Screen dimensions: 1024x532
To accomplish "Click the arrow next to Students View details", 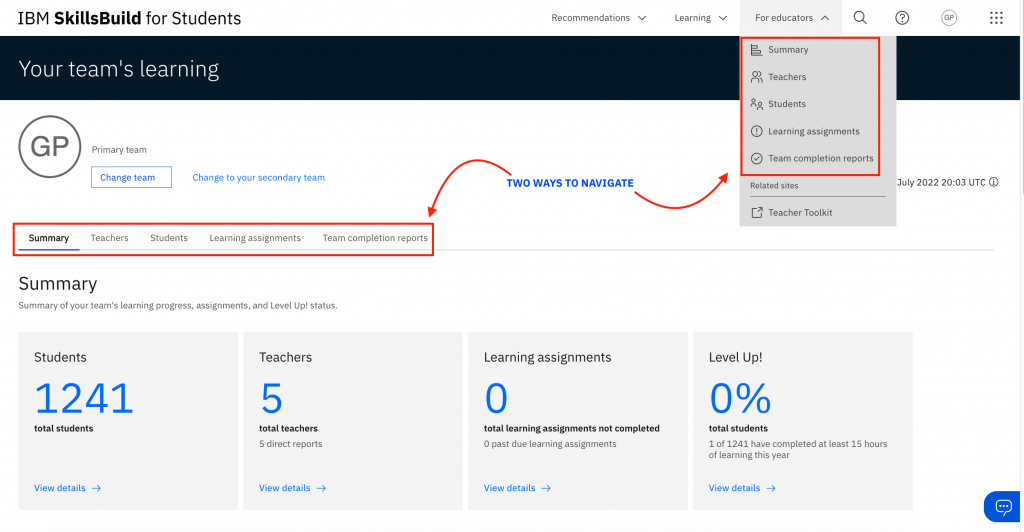I will 96,488.
